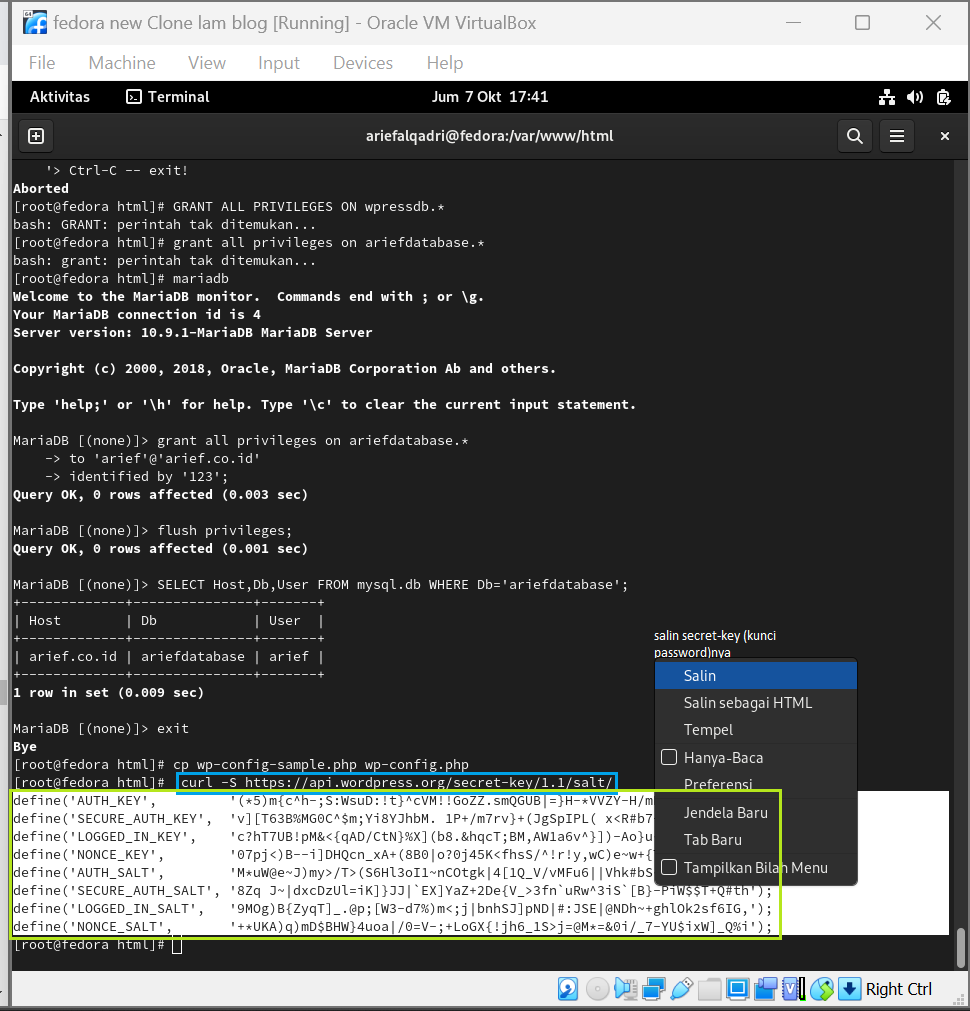970x1011 pixels.
Task: Click the hard disk activity indicator icon
Action: click(568, 988)
